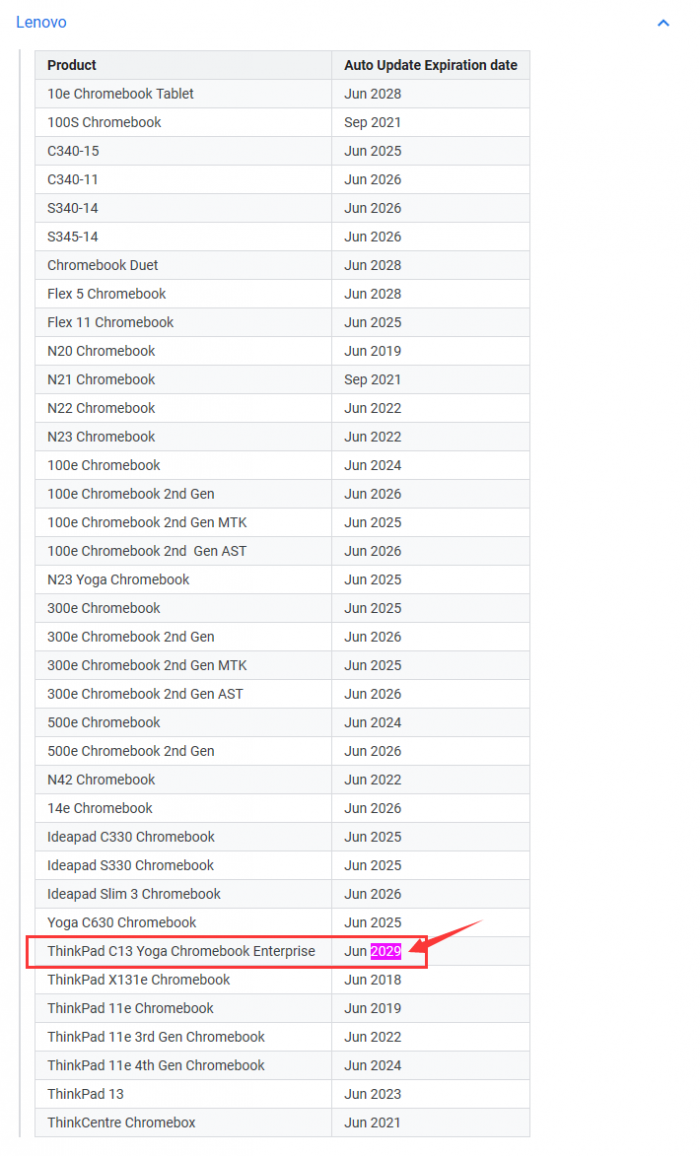Screen dimensions: 700x1156
Task: Click Sep 2021 date for N21 Chromebook
Action: pyautogui.click(x=373, y=380)
